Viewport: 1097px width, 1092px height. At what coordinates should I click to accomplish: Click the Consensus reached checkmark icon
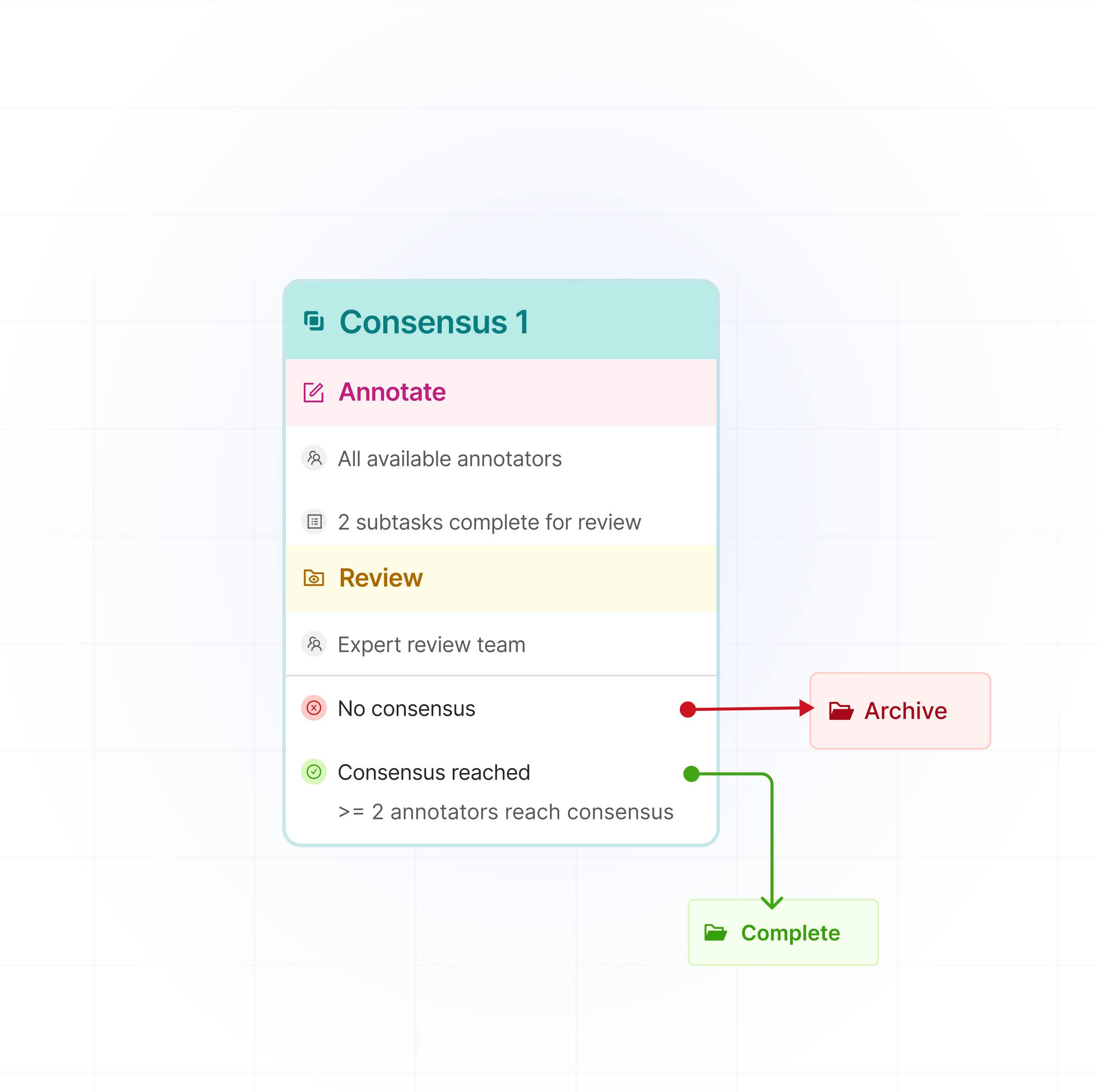(x=314, y=772)
